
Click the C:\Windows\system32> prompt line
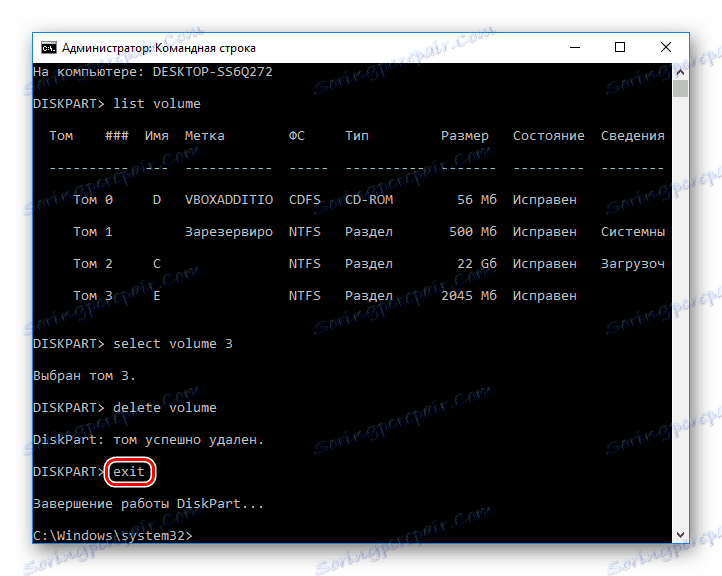coord(113,535)
